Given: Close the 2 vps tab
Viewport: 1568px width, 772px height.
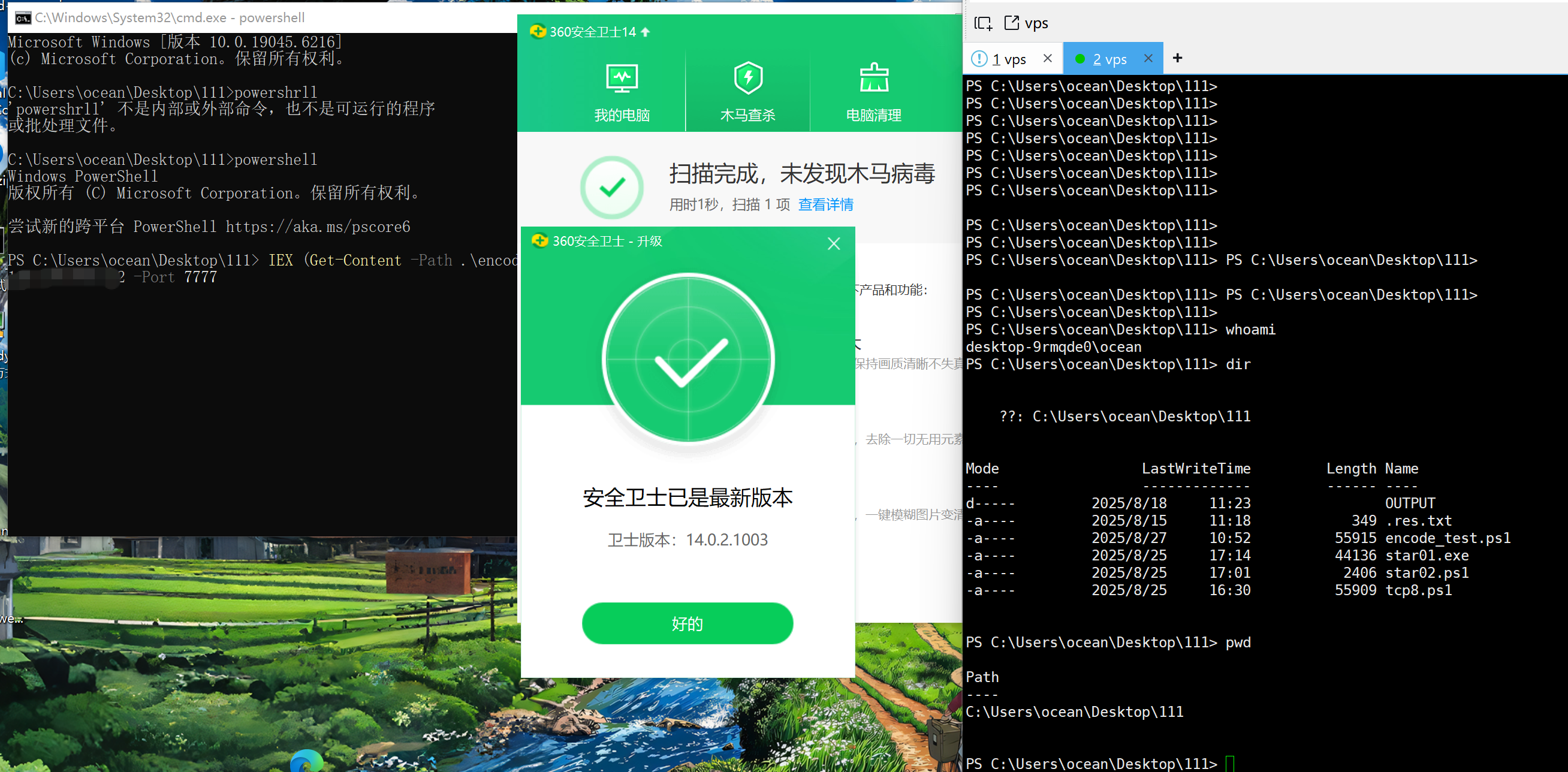Looking at the screenshot, I should click(x=1148, y=59).
